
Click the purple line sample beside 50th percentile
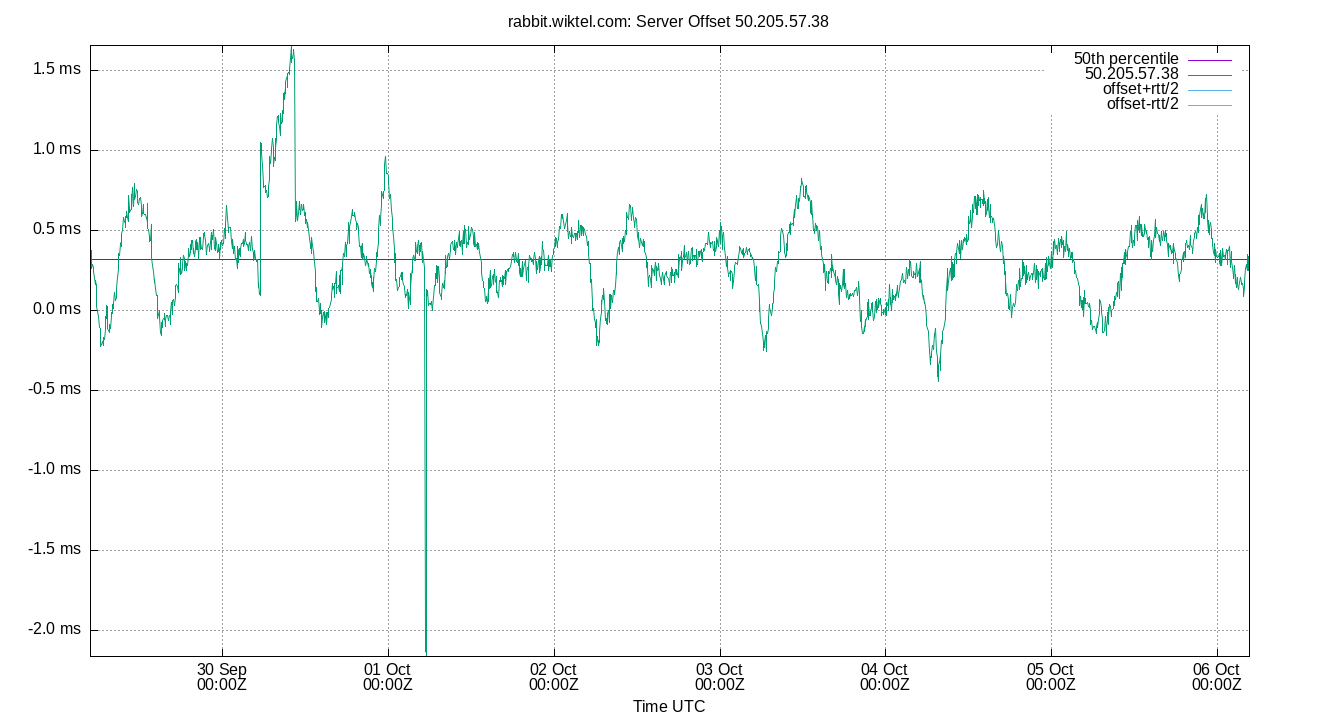1210,60
